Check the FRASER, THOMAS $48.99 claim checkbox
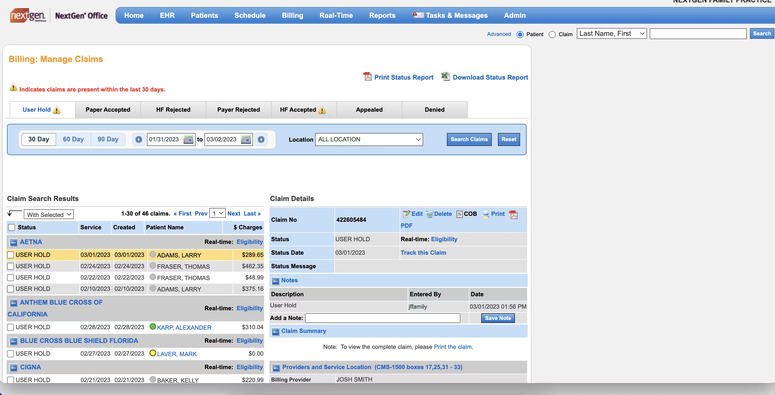The width and height of the screenshot is (775, 395). 10,278
